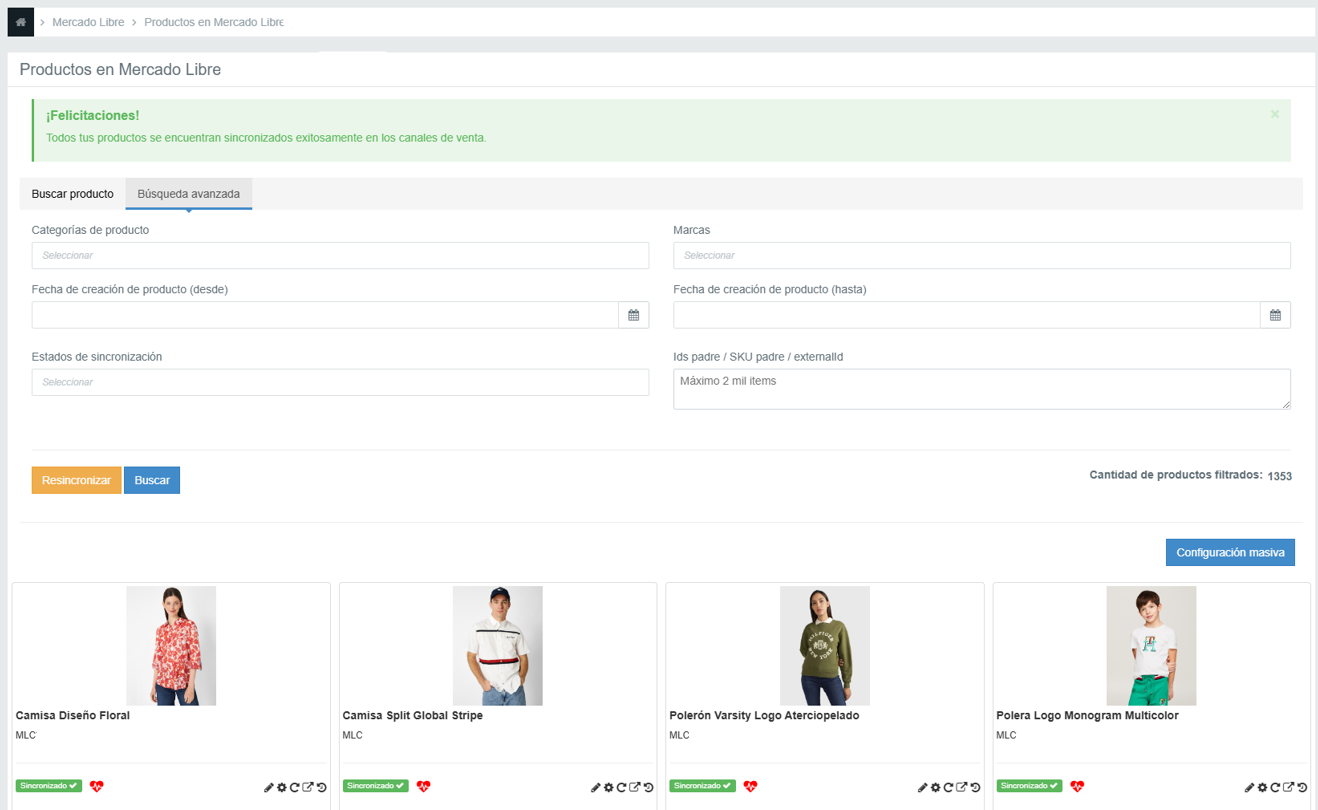The height and width of the screenshot is (810, 1318).
Task: Open calendar for creation date hasta
Action: pyautogui.click(x=1276, y=315)
